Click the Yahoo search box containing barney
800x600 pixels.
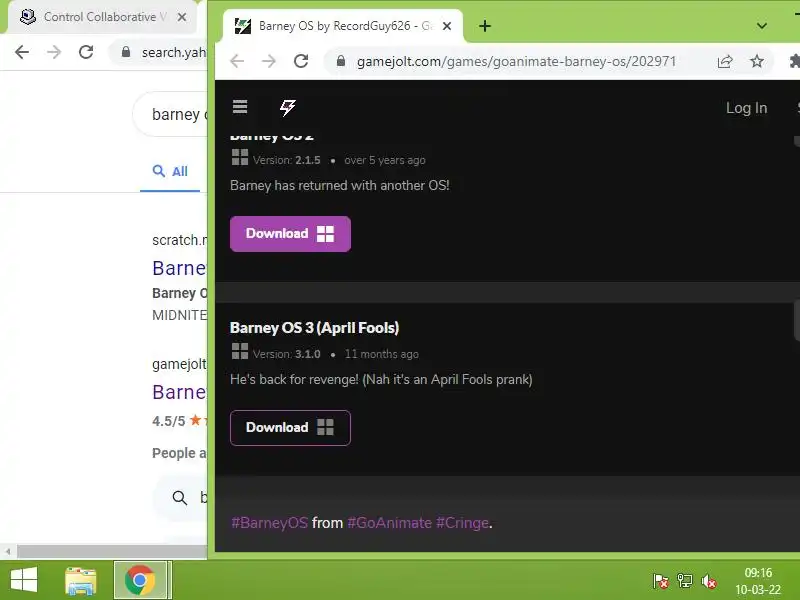pyautogui.click(x=170, y=114)
